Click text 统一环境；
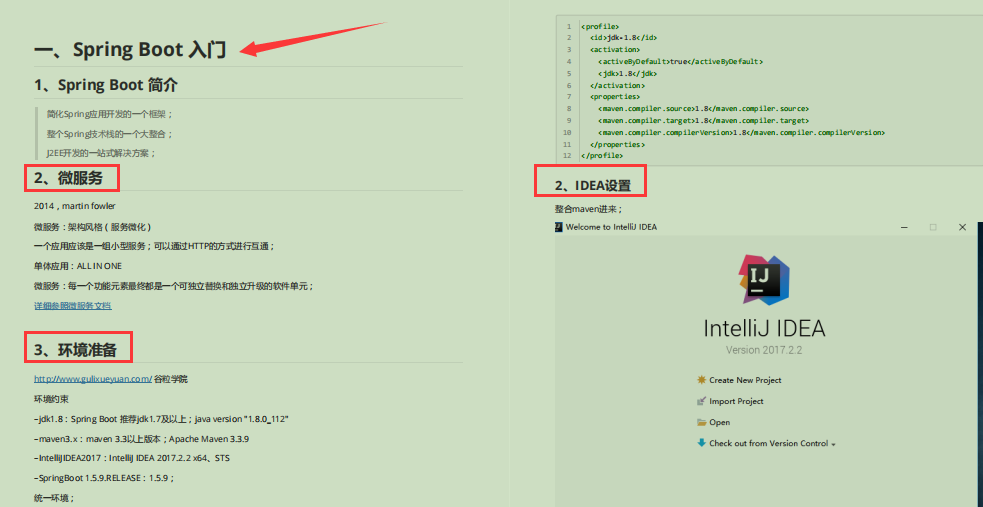Image resolution: width=983 pixels, height=507 pixels. pyautogui.click(x=54, y=498)
